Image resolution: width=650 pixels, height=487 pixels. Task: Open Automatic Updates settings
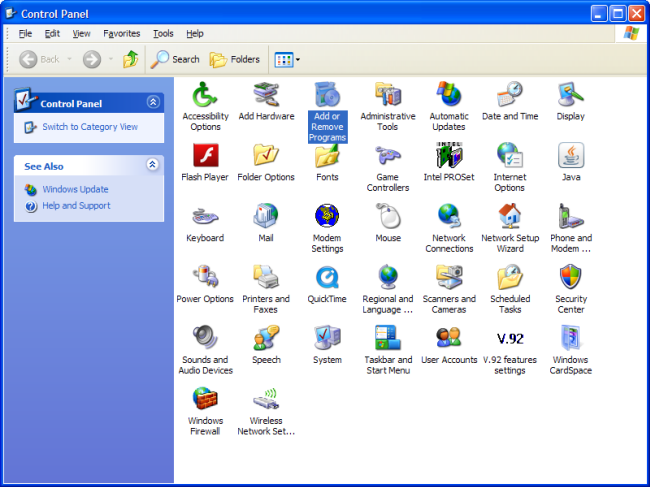[x=449, y=106]
